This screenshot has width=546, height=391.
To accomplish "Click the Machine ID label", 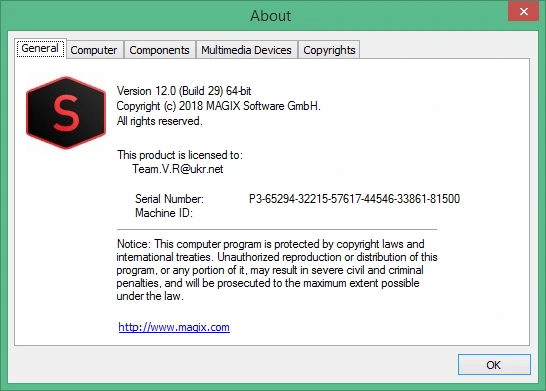I will pyautogui.click(x=164, y=213).
